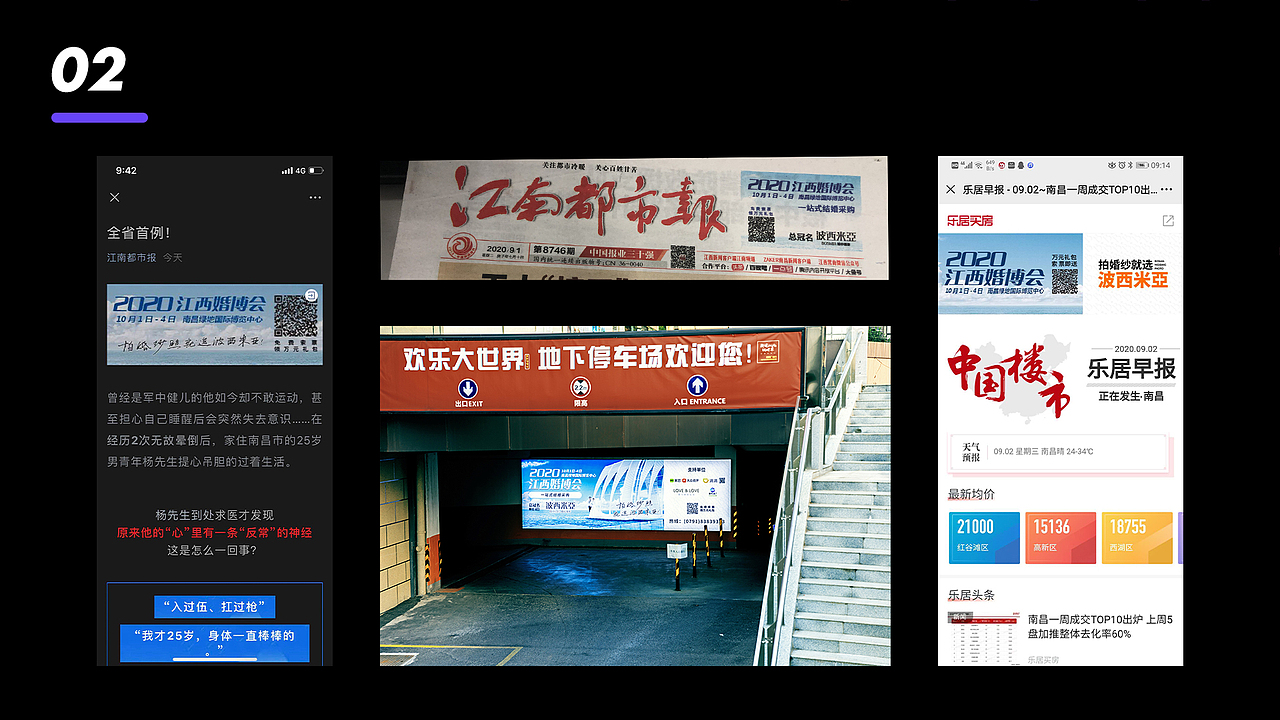This screenshot has height=720, width=1280.
Task: Tap the 中国楼市 red calligraphy graphic
Action: pyautogui.click(x=1010, y=380)
